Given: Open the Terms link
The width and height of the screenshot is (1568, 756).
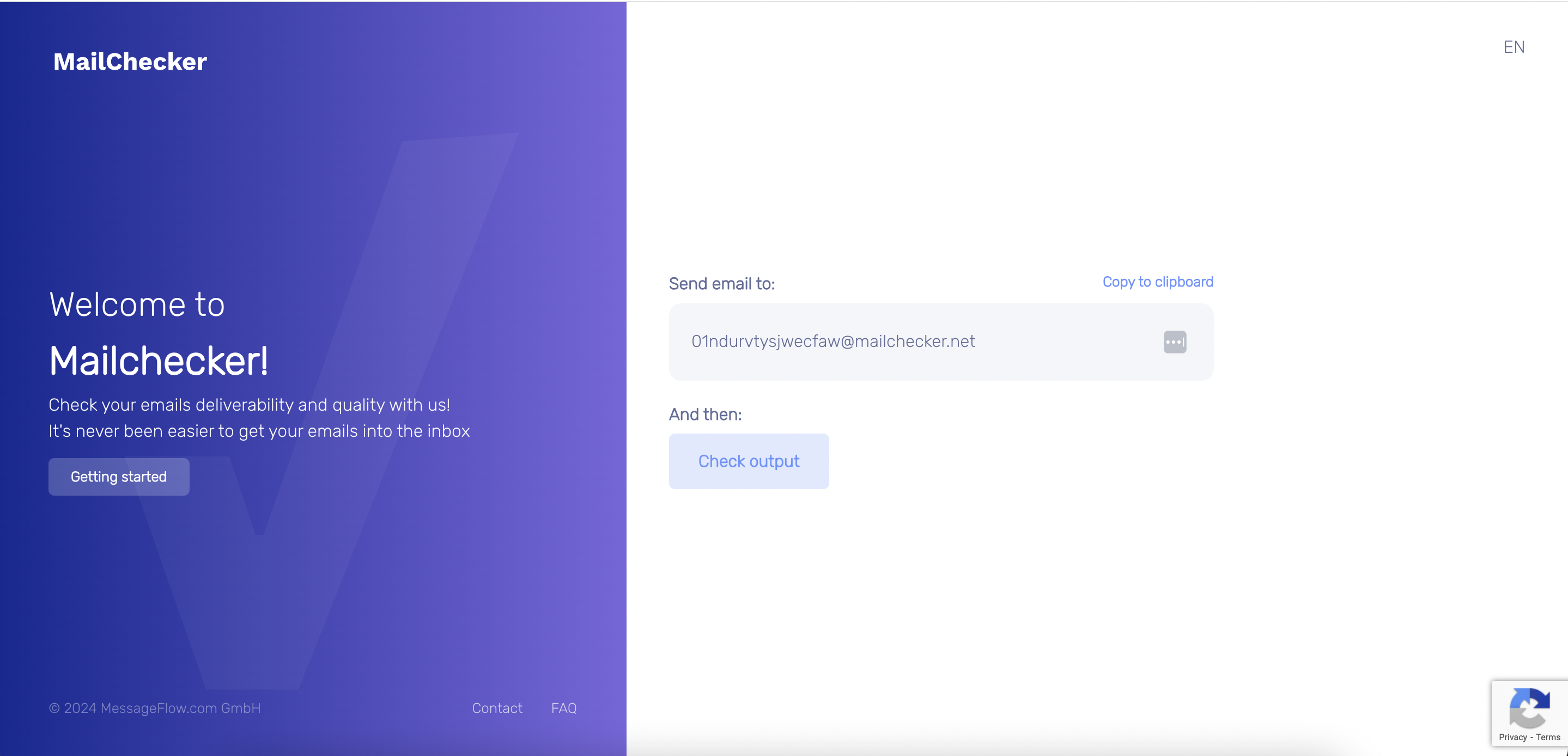Looking at the screenshot, I should 1547,737.
